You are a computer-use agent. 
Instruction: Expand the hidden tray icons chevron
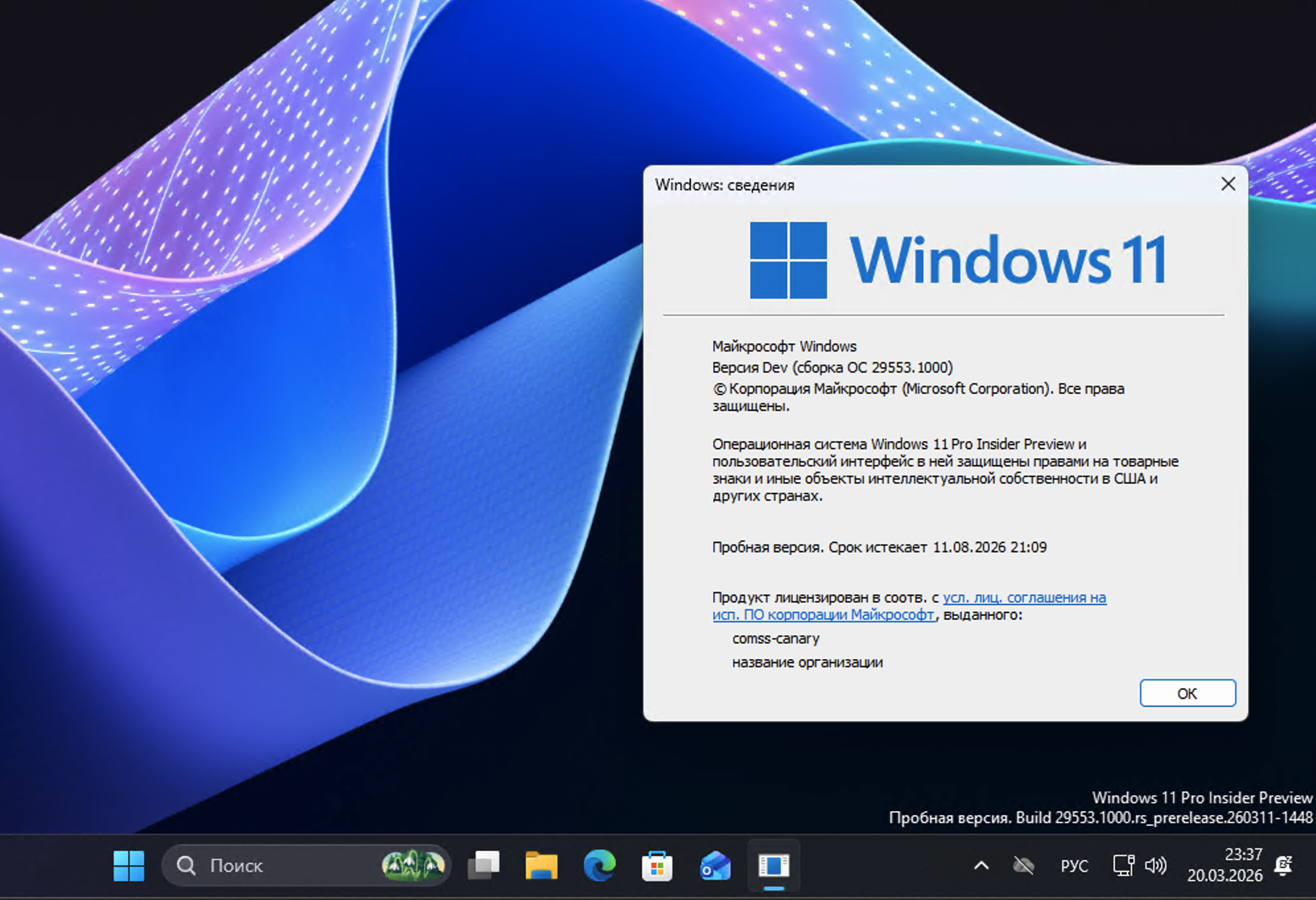click(981, 866)
